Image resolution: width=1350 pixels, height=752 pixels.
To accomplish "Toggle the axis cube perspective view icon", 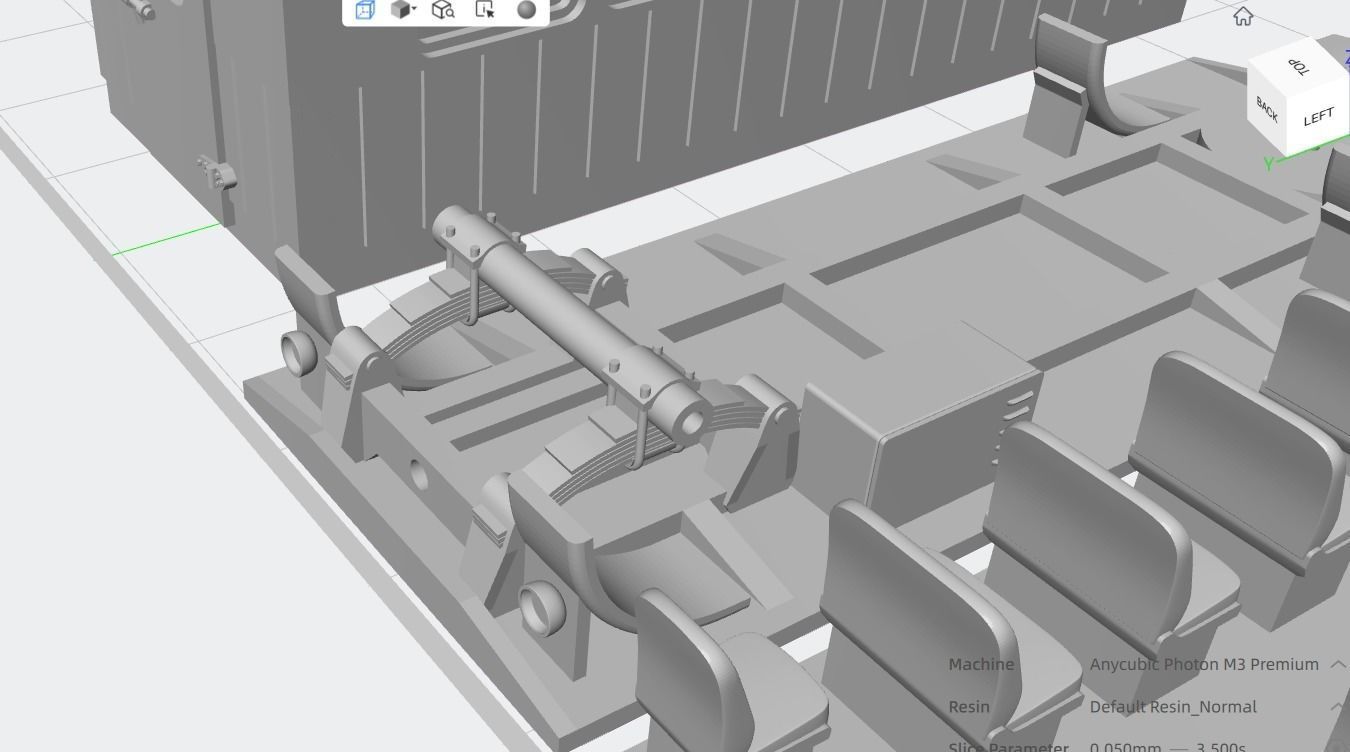I will coord(365,10).
